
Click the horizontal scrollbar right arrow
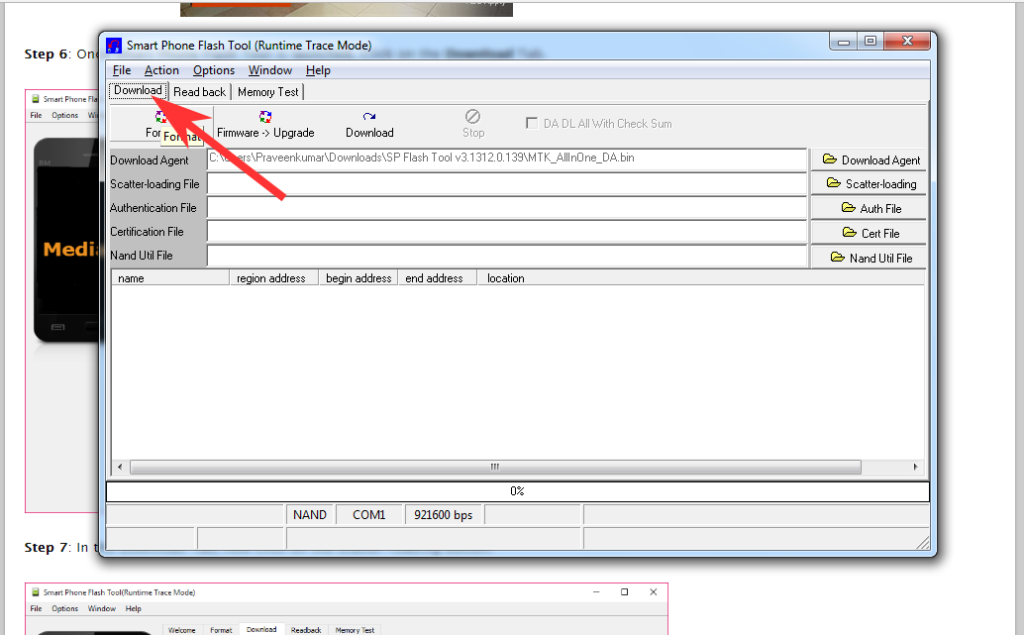pyautogui.click(x=915, y=467)
